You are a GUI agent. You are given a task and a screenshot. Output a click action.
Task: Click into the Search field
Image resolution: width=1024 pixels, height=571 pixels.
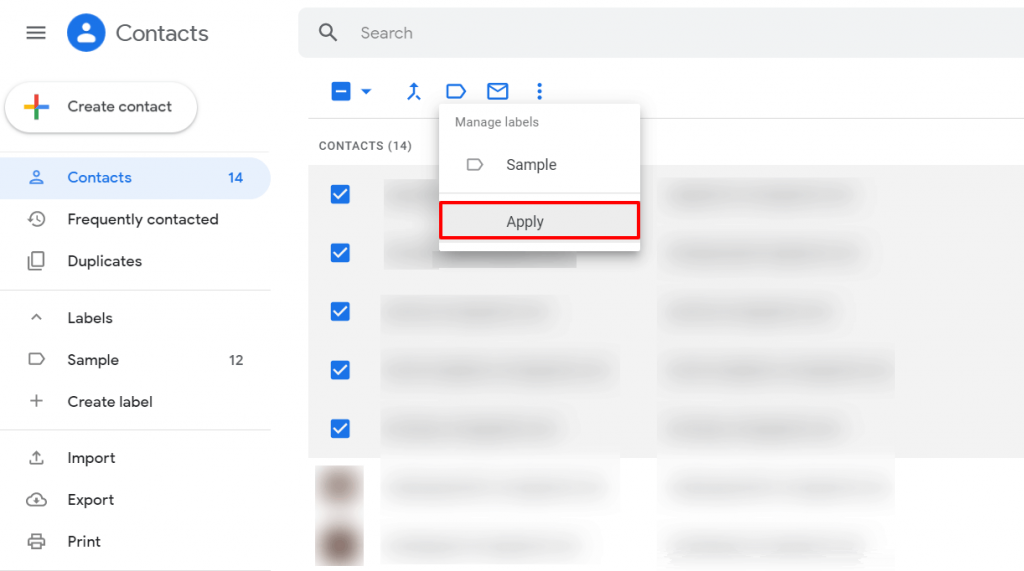pos(600,33)
